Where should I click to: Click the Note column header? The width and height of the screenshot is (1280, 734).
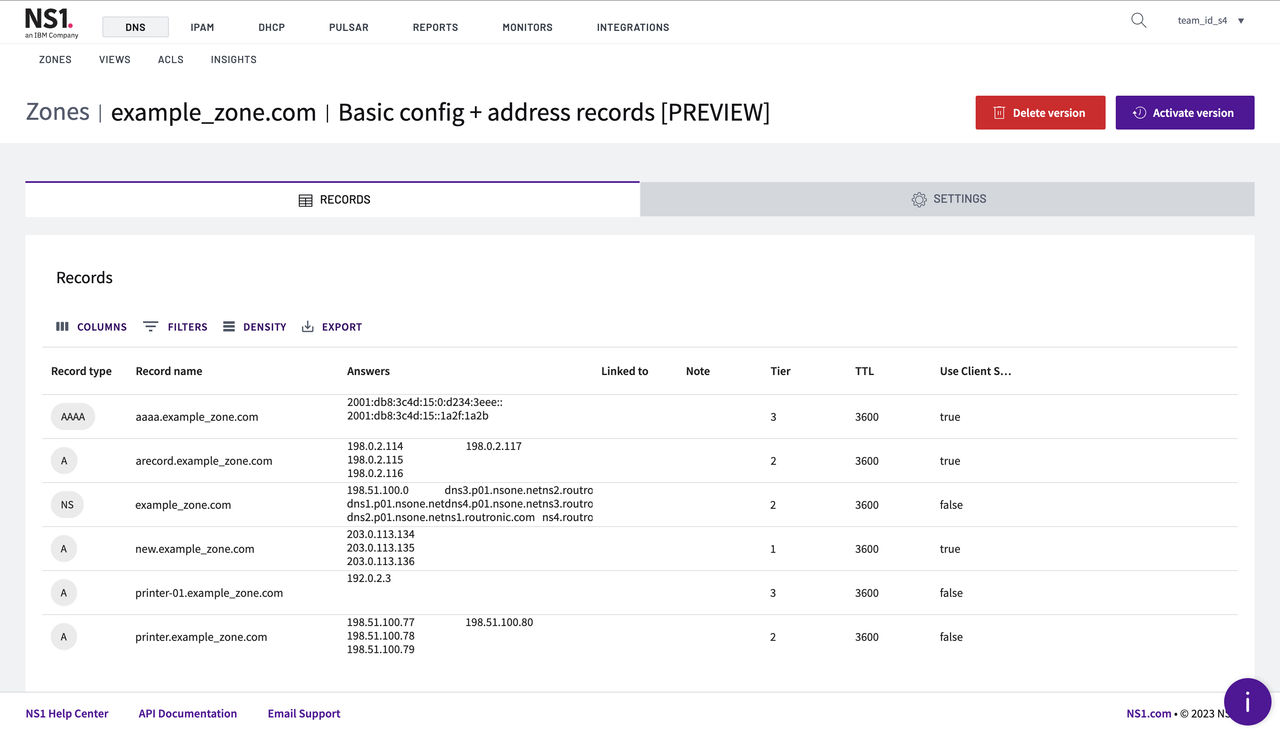point(698,371)
